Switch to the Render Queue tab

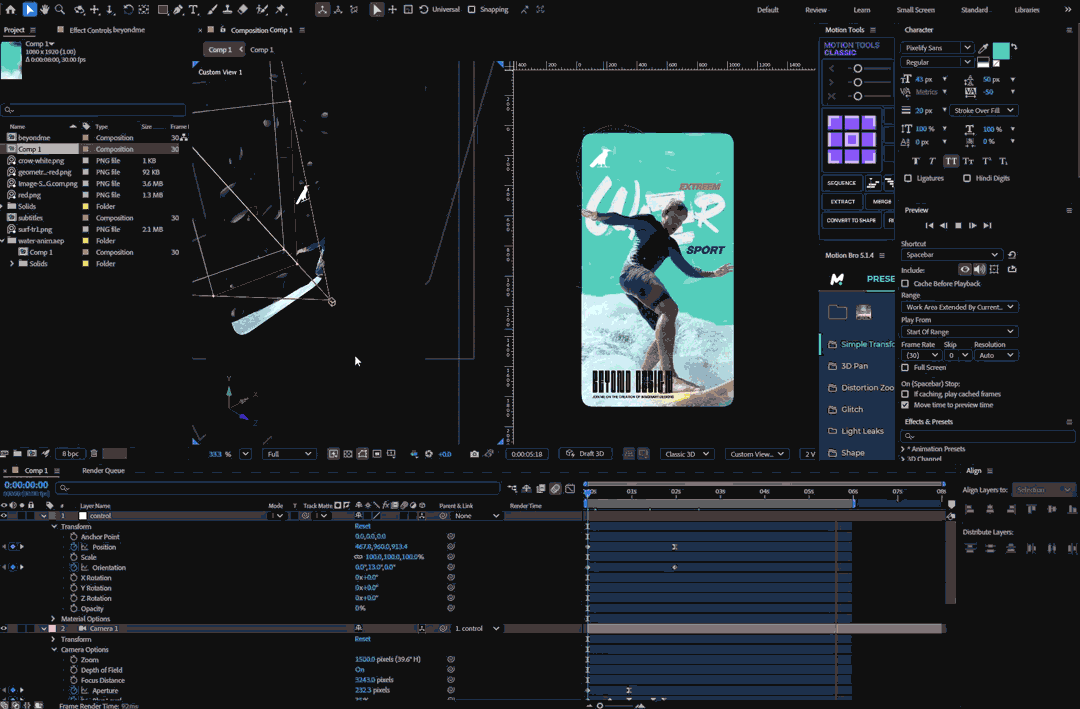[x=103, y=470]
